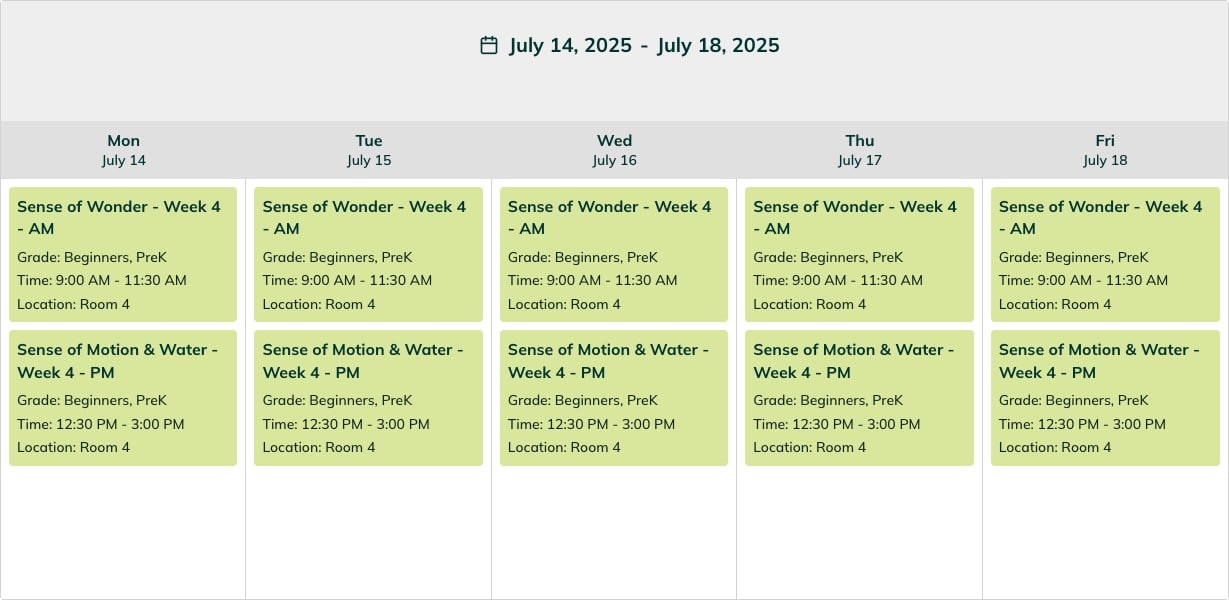The width and height of the screenshot is (1229, 601).
Task: Open Wednesday's Sense of Motion & Water PM event
Action: 614,398
